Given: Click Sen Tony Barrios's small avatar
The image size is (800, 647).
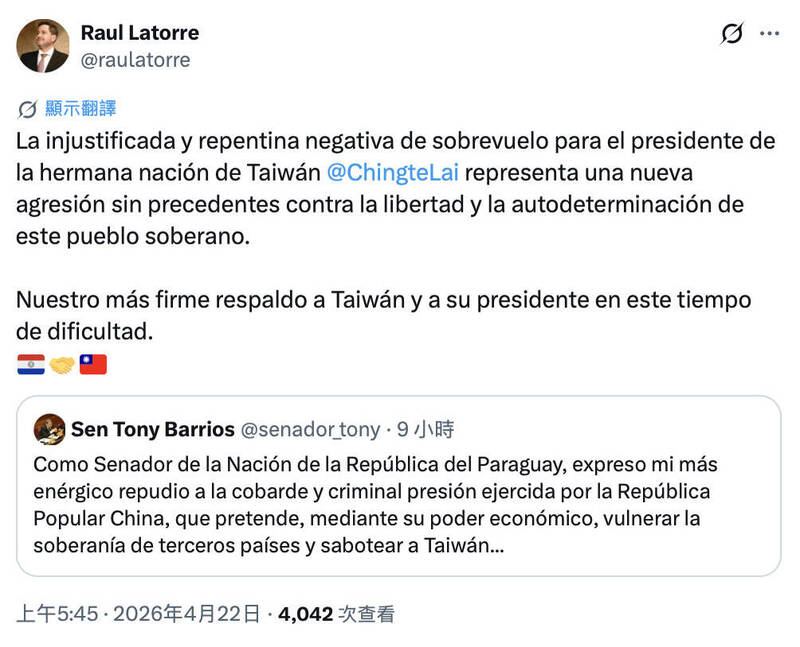Looking at the screenshot, I should [x=49, y=430].
